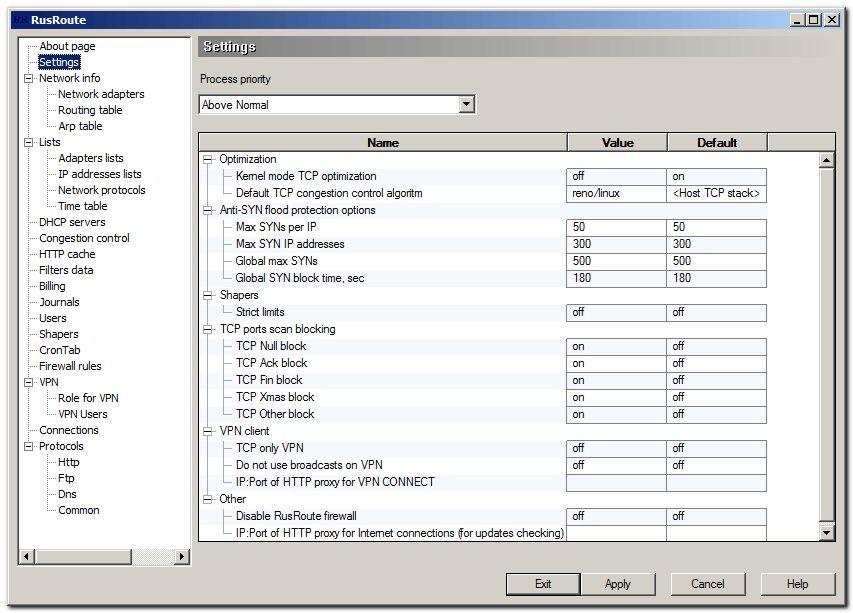The height and width of the screenshot is (613, 853).
Task: Collapse the Network info tree node
Action: 28,78
